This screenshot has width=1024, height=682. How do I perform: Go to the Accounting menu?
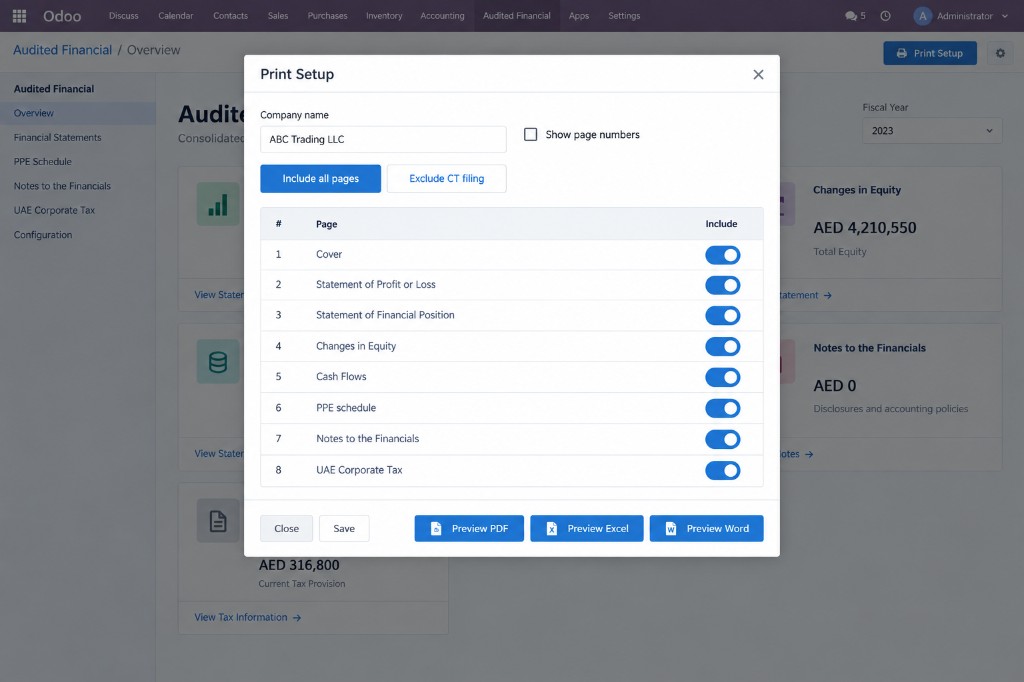(x=442, y=16)
